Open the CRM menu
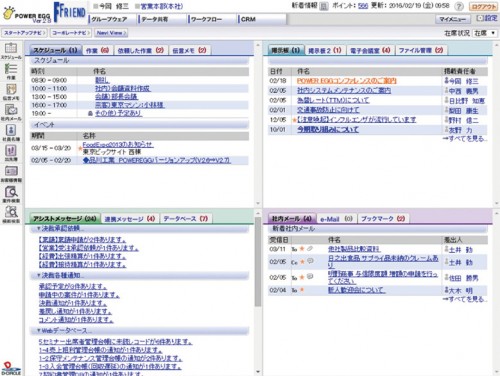This screenshot has width=500, height=376. (x=262, y=19)
